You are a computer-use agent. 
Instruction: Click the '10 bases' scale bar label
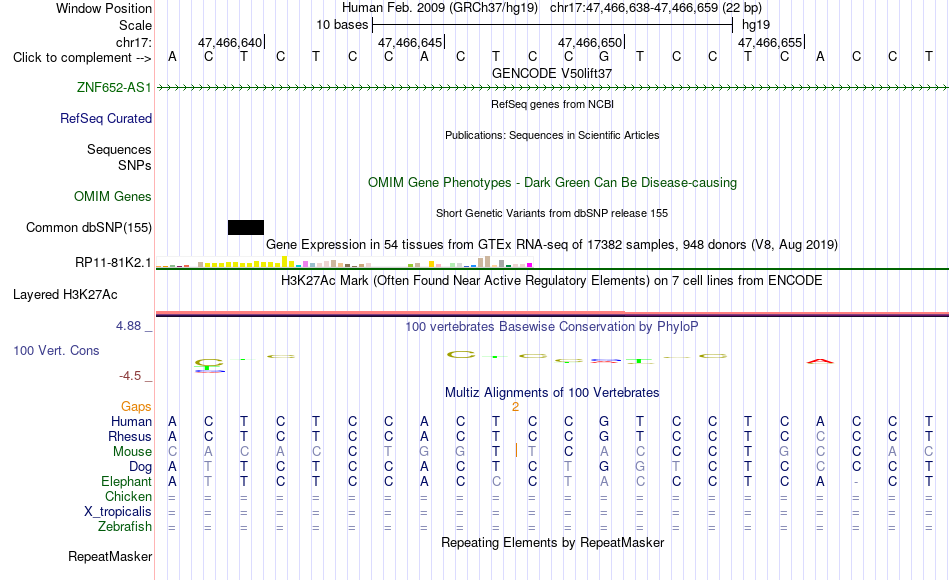(342, 25)
